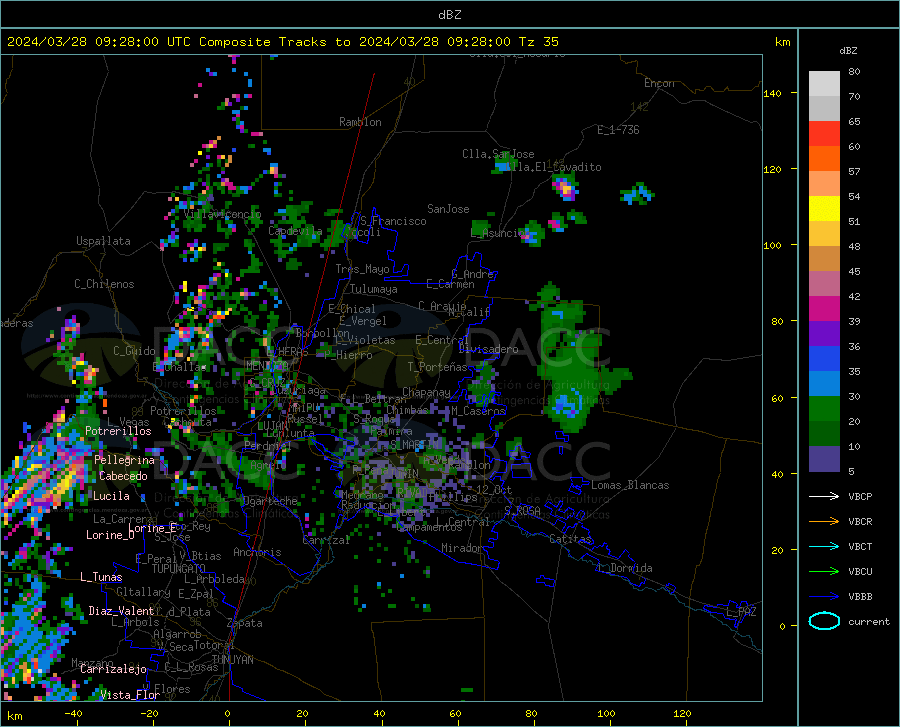Select the bright green 30 dBZ swatch
The image size is (900, 727).
tap(824, 409)
